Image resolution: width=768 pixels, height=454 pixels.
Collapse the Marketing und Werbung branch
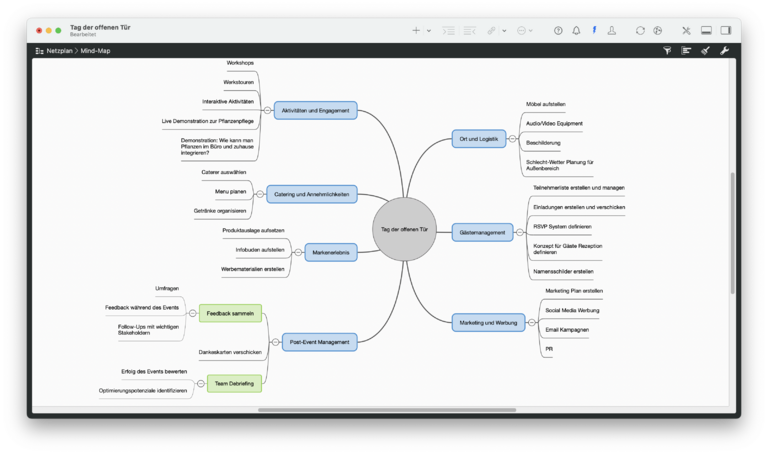click(x=532, y=323)
